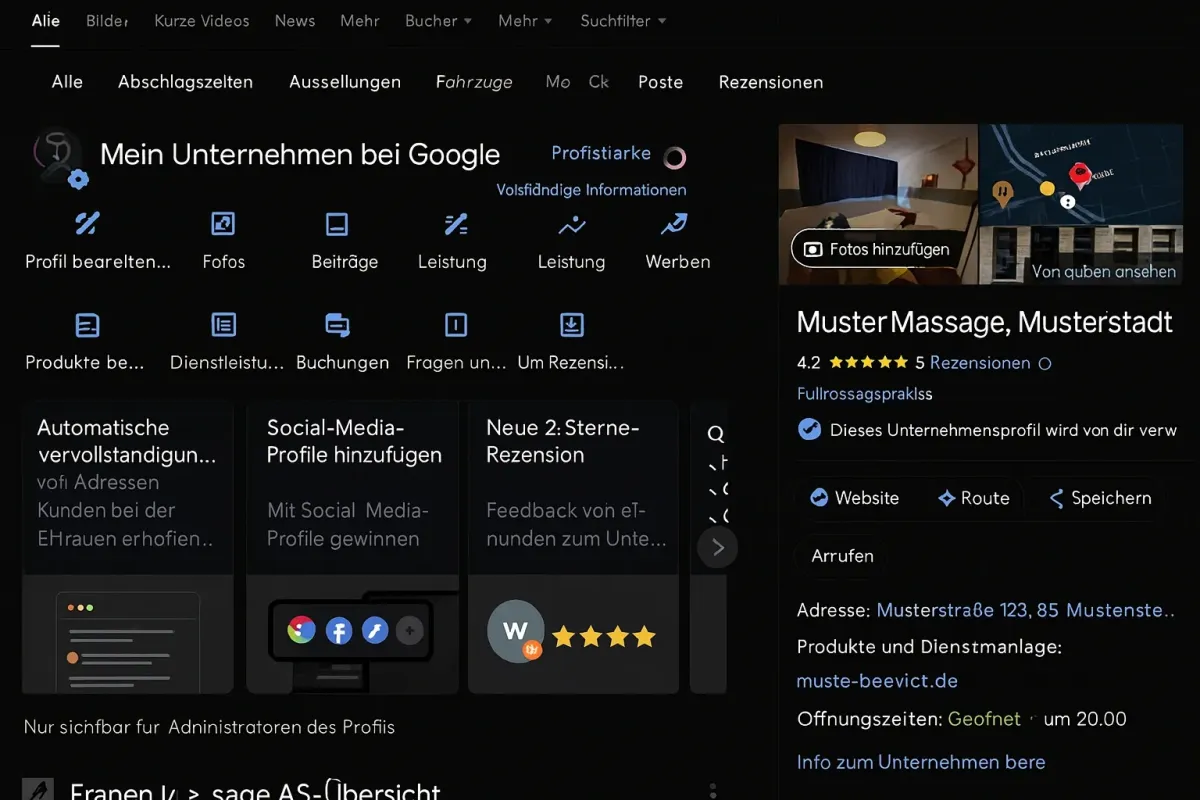This screenshot has width=1200, height=800.
Task: Switch to the Kurze Videos tab
Action: tap(202, 20)
